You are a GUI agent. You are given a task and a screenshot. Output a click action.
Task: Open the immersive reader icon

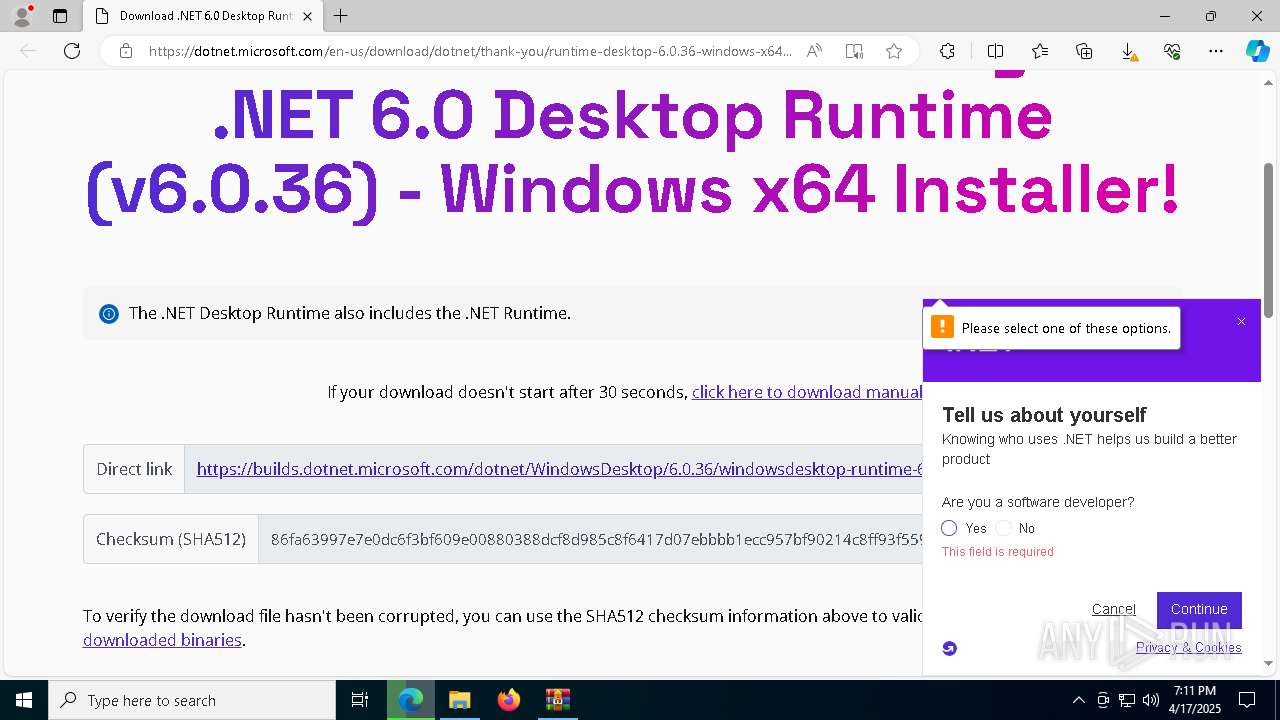pos(854,51)
